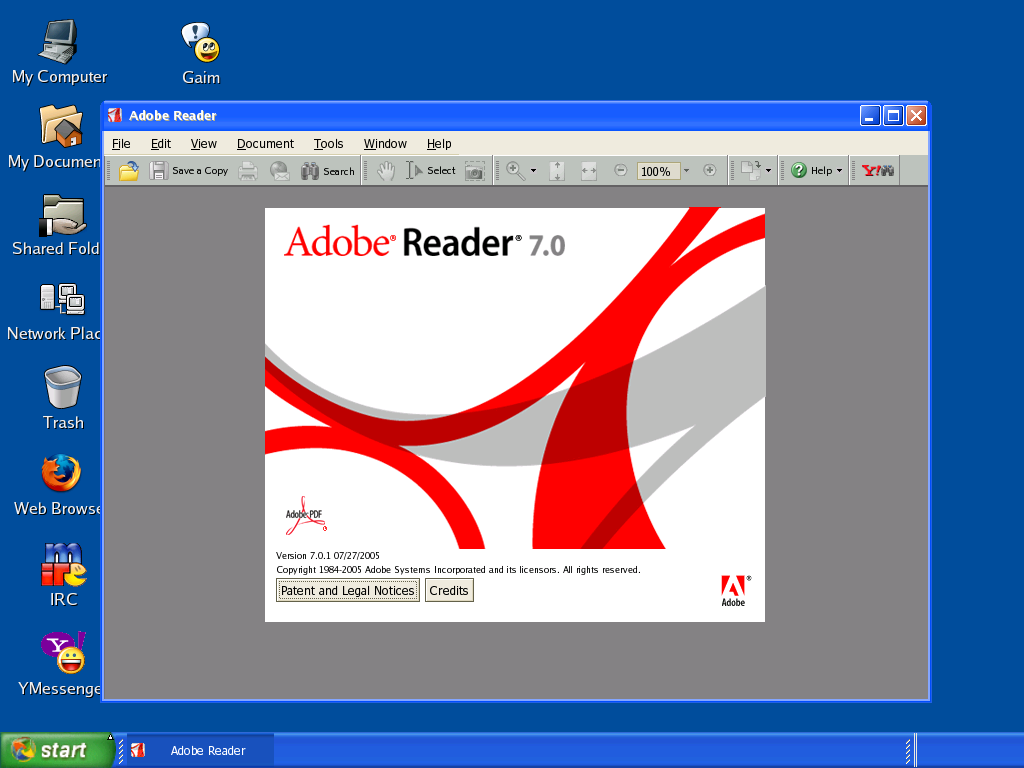The width and height of the screenshot is (1024, 768).
Task: Select Shared Folders desktop icon
Action: [x=56, y=225]
